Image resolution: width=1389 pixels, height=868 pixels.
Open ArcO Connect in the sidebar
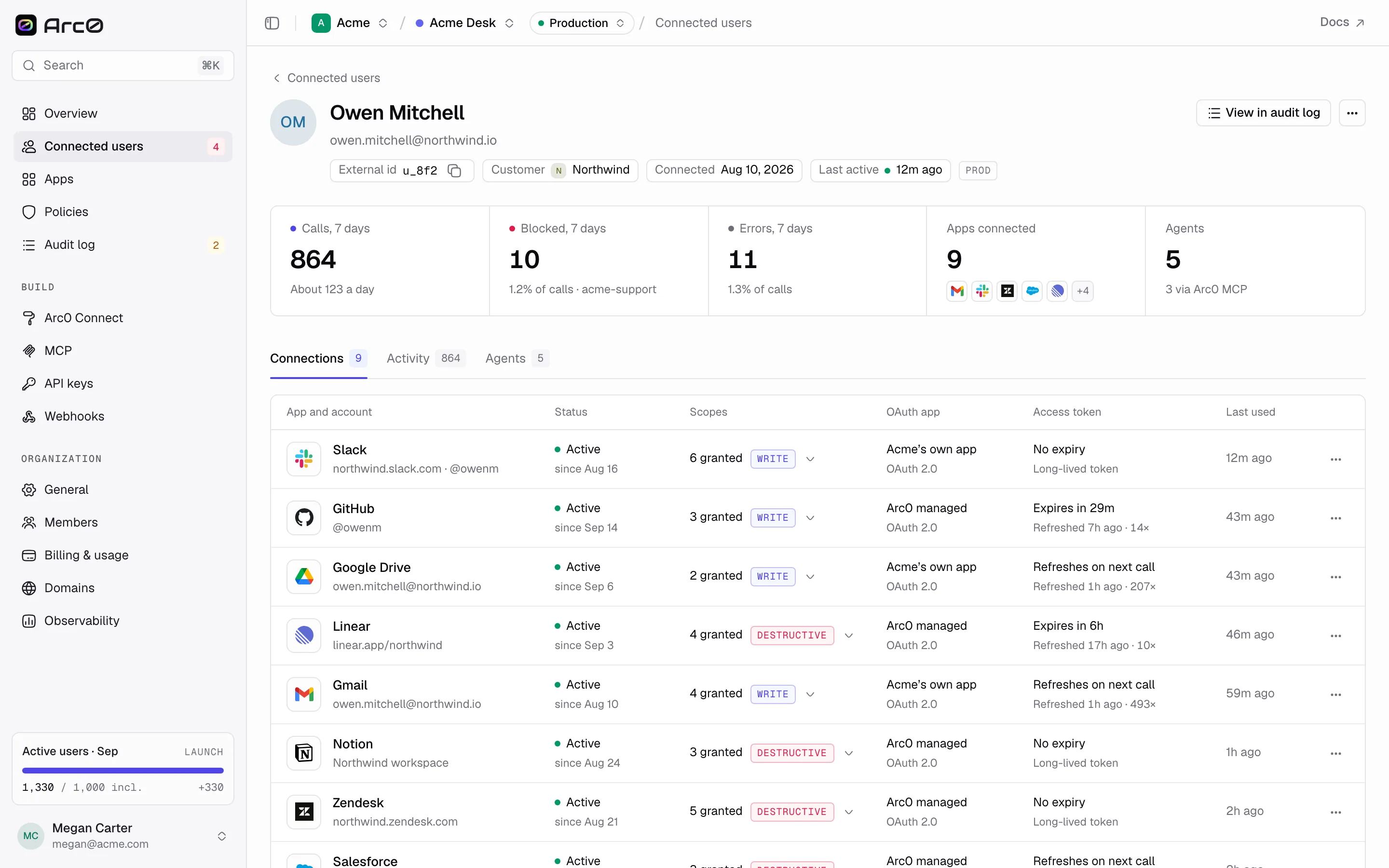(123, 318)
